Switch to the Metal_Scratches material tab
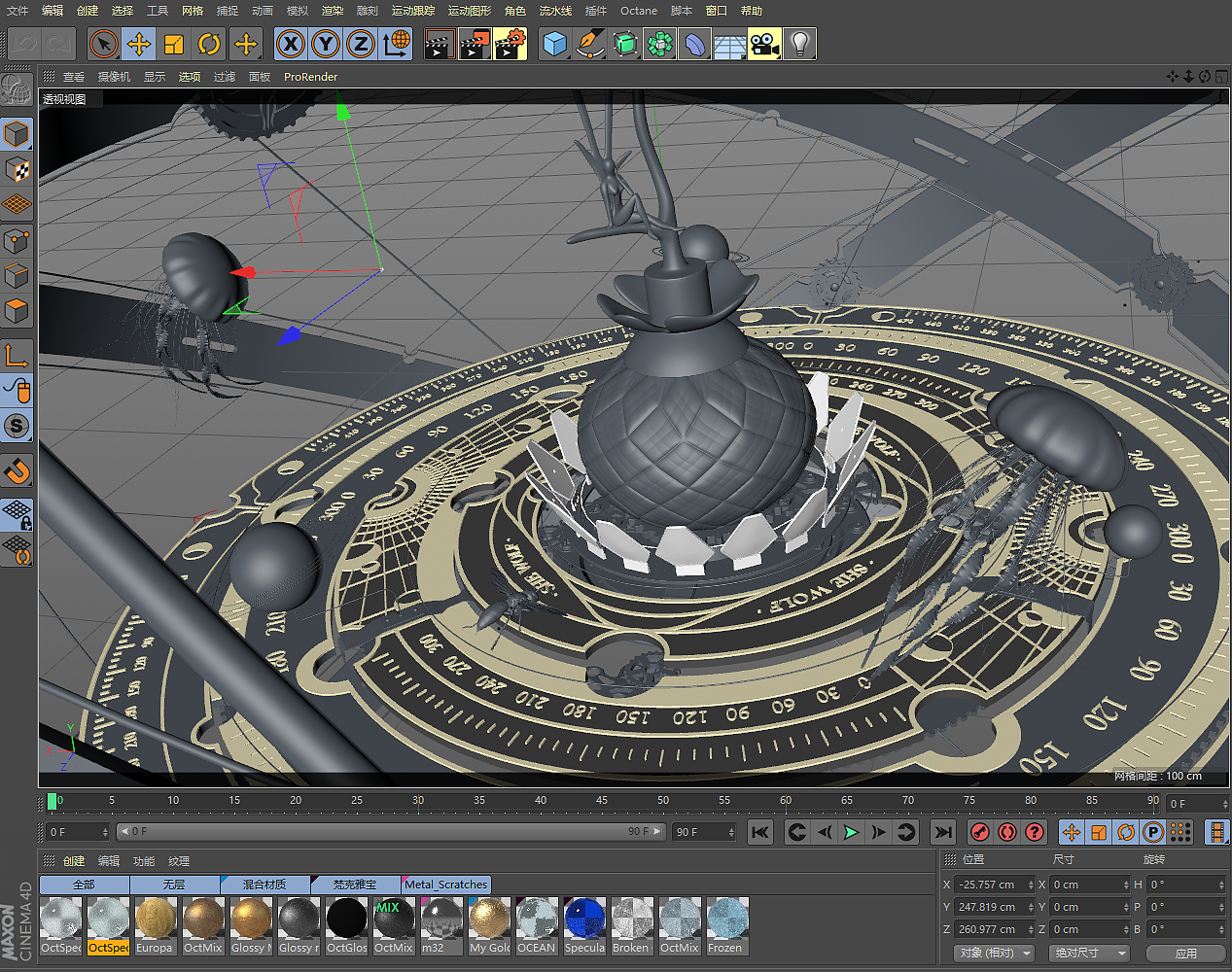This screenshot has height=972, width=1232. (446, 885)
